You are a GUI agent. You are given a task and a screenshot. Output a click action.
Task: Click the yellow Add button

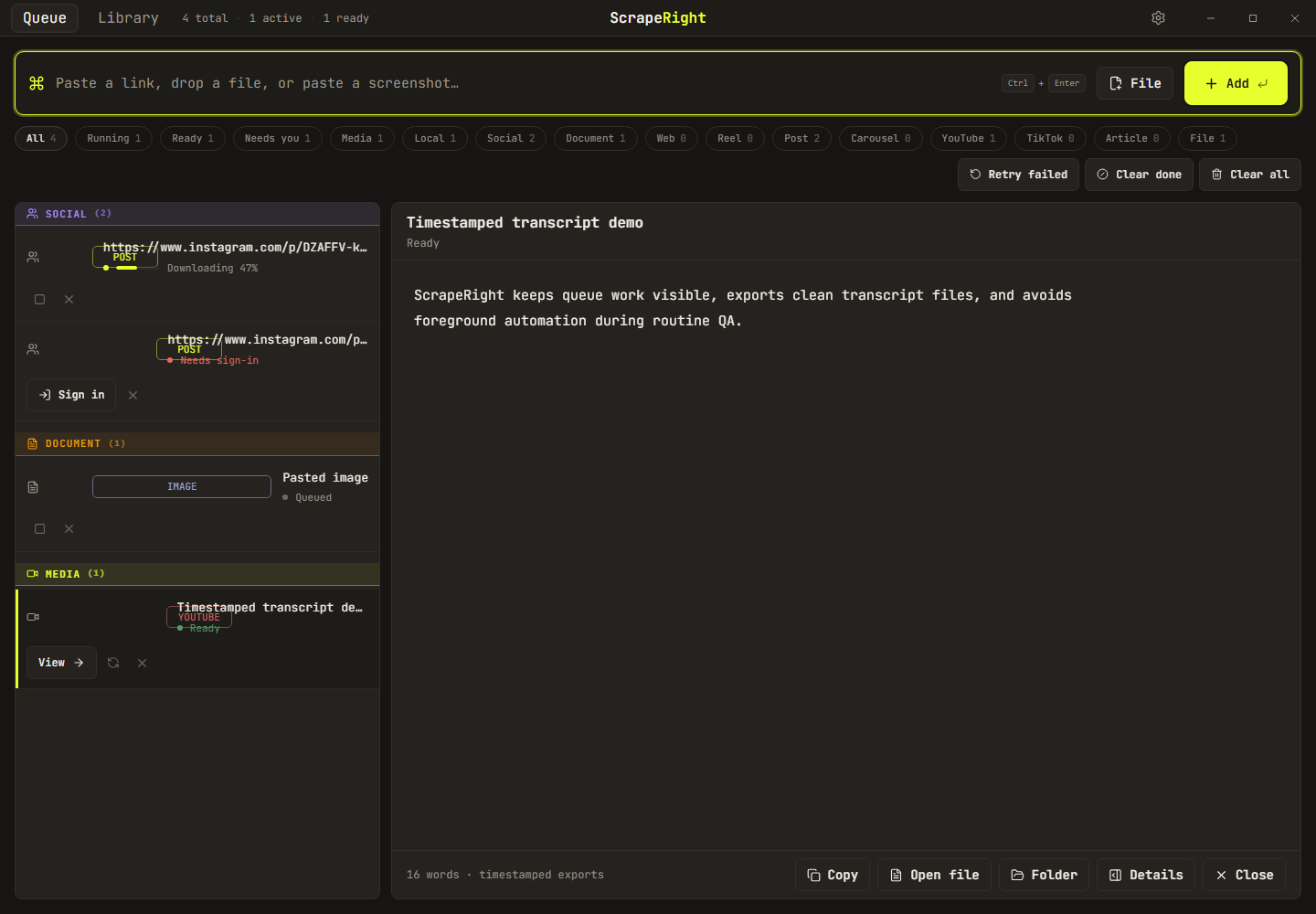(x=1236, y=83)
